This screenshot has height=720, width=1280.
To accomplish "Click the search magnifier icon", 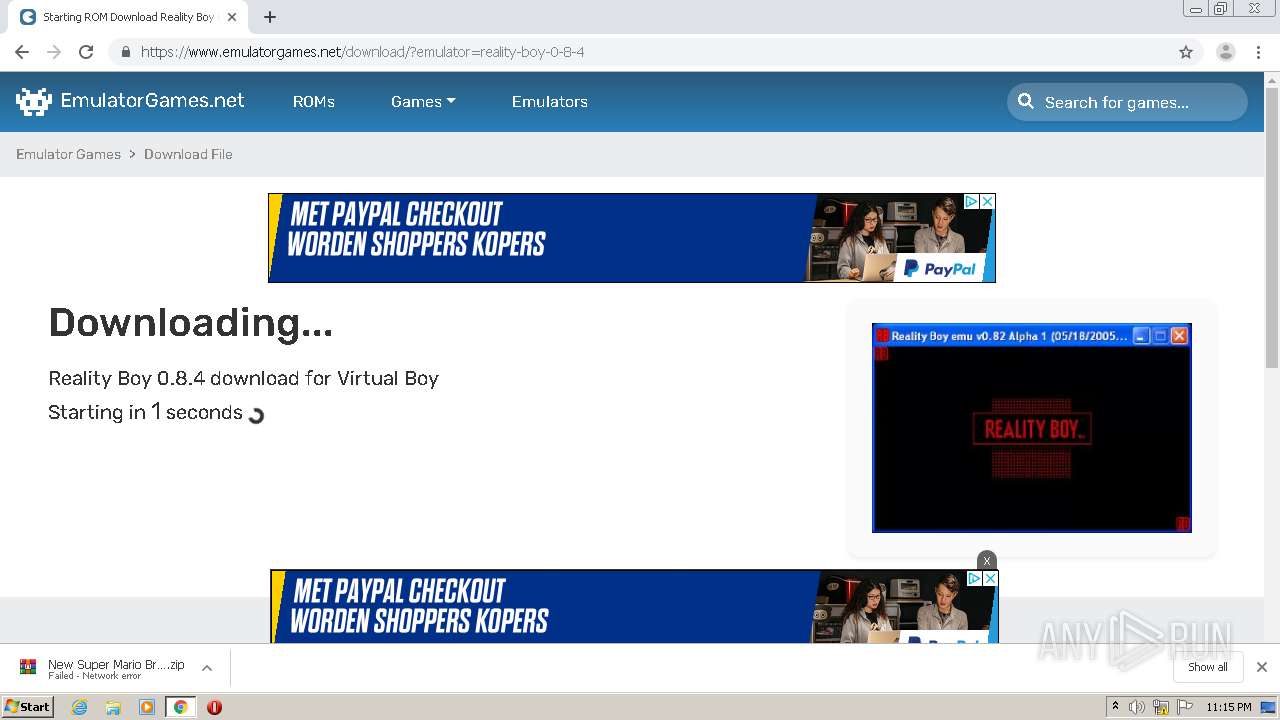I will click(x=1026, y=101).
